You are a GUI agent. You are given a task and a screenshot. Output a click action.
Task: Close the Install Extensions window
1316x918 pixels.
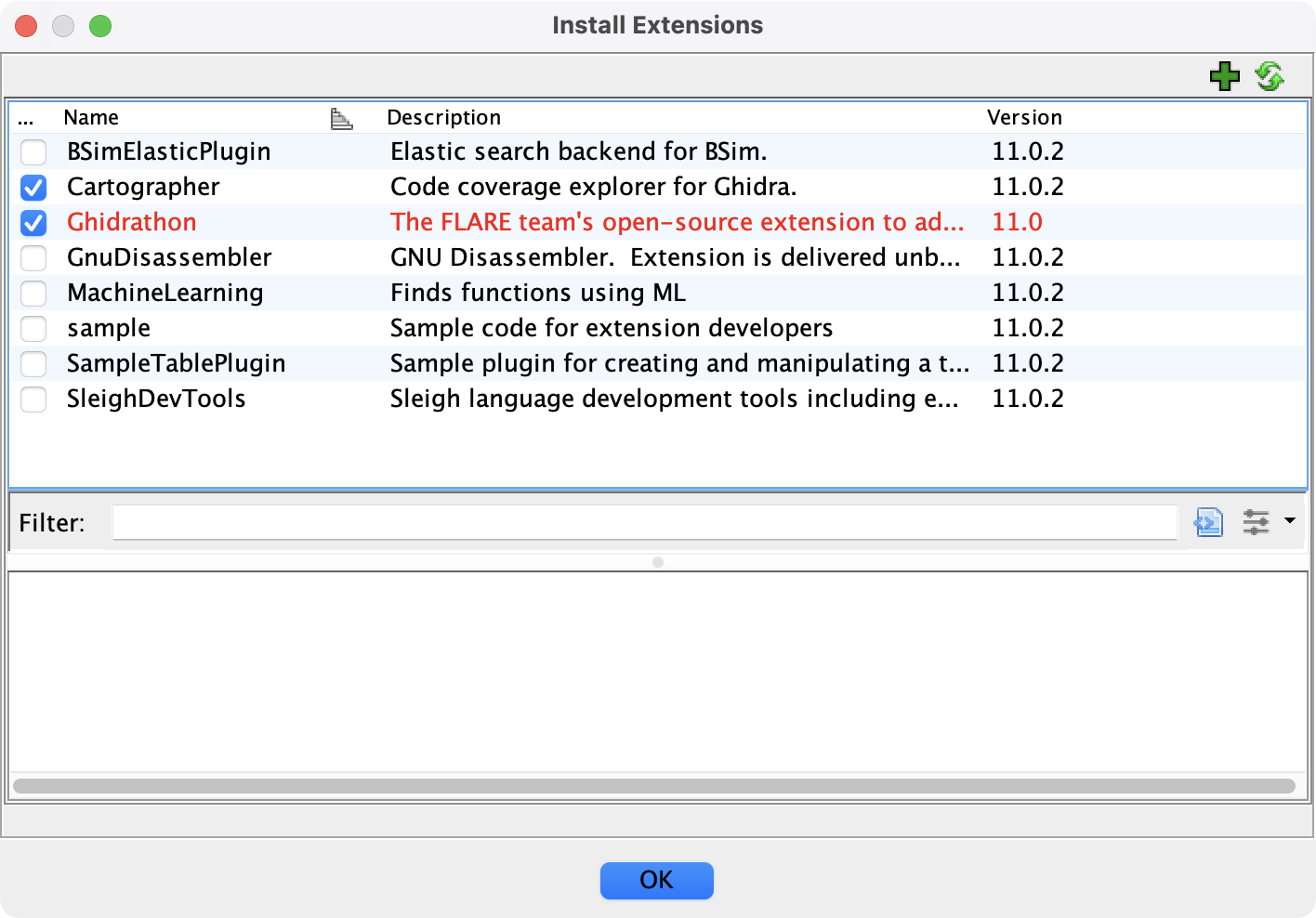pos(26,26)
